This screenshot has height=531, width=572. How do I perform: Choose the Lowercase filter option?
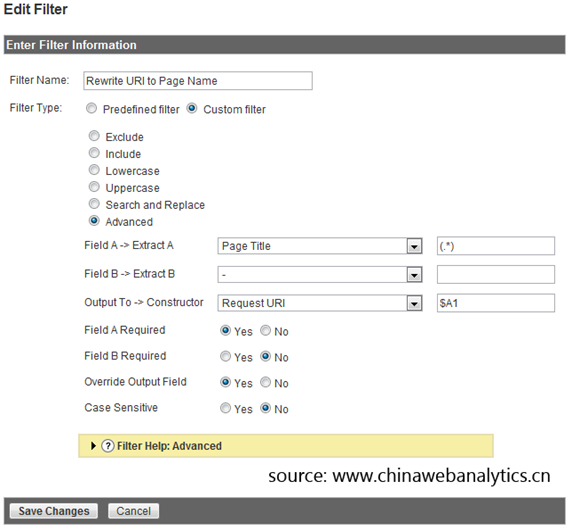pyautogui.click(x=94, y=170)
